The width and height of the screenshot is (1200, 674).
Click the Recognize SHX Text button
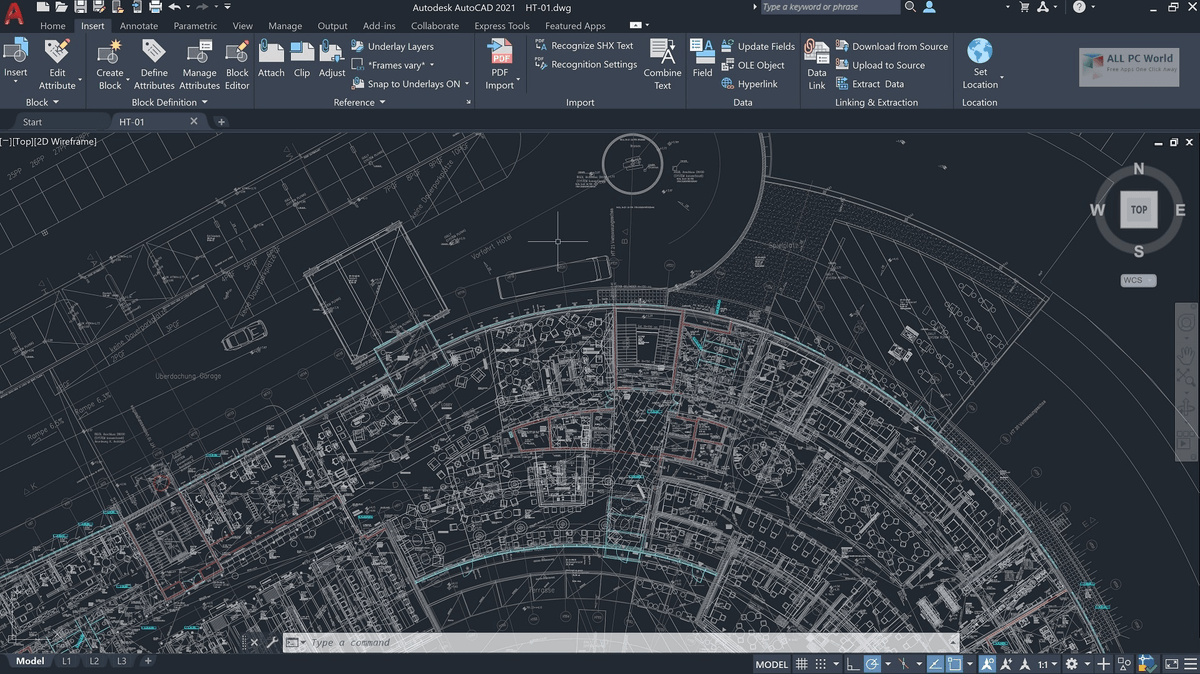[592, 46]
